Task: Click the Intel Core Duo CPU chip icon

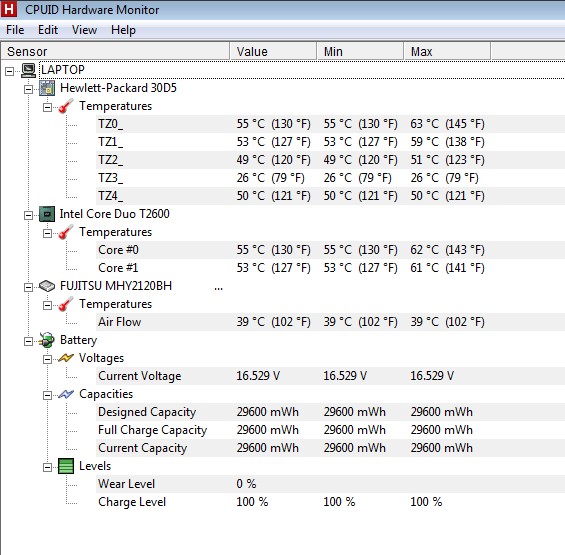Action: [47, 214]
